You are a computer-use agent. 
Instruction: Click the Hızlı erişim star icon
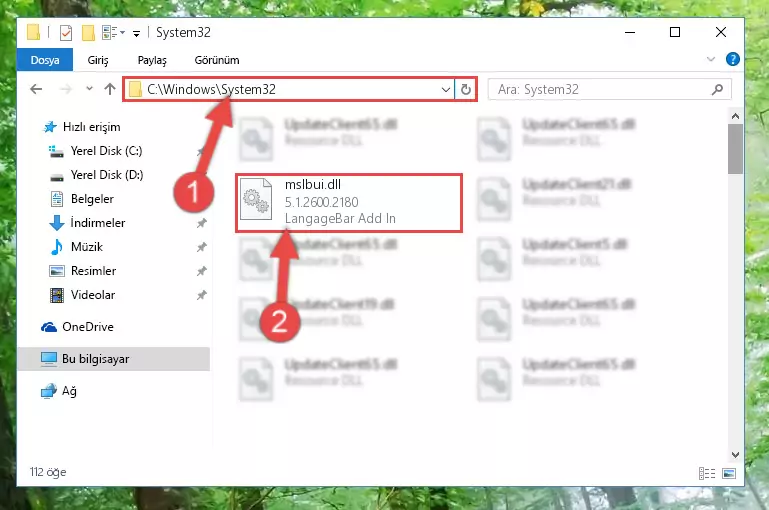[x=50, y=127]
